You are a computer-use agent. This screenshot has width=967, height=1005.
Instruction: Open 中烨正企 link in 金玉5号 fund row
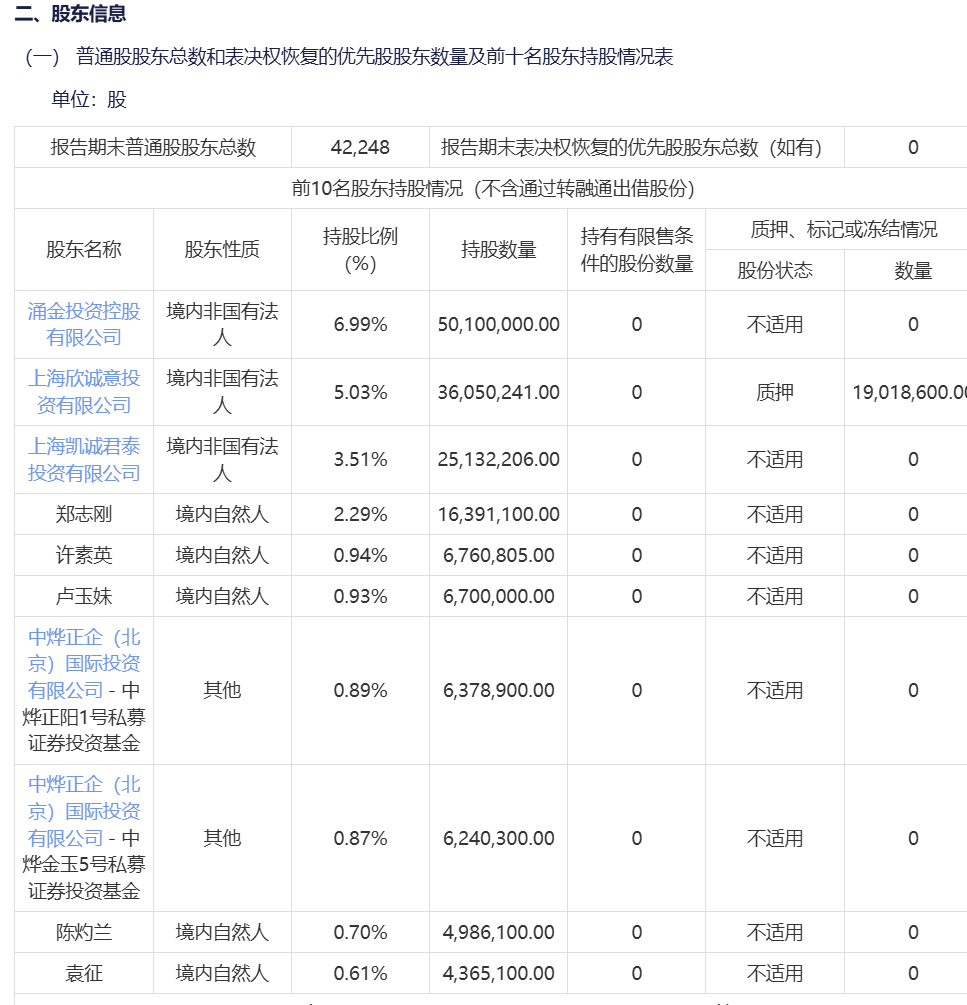pyautogui.click(x=84, y=811)
